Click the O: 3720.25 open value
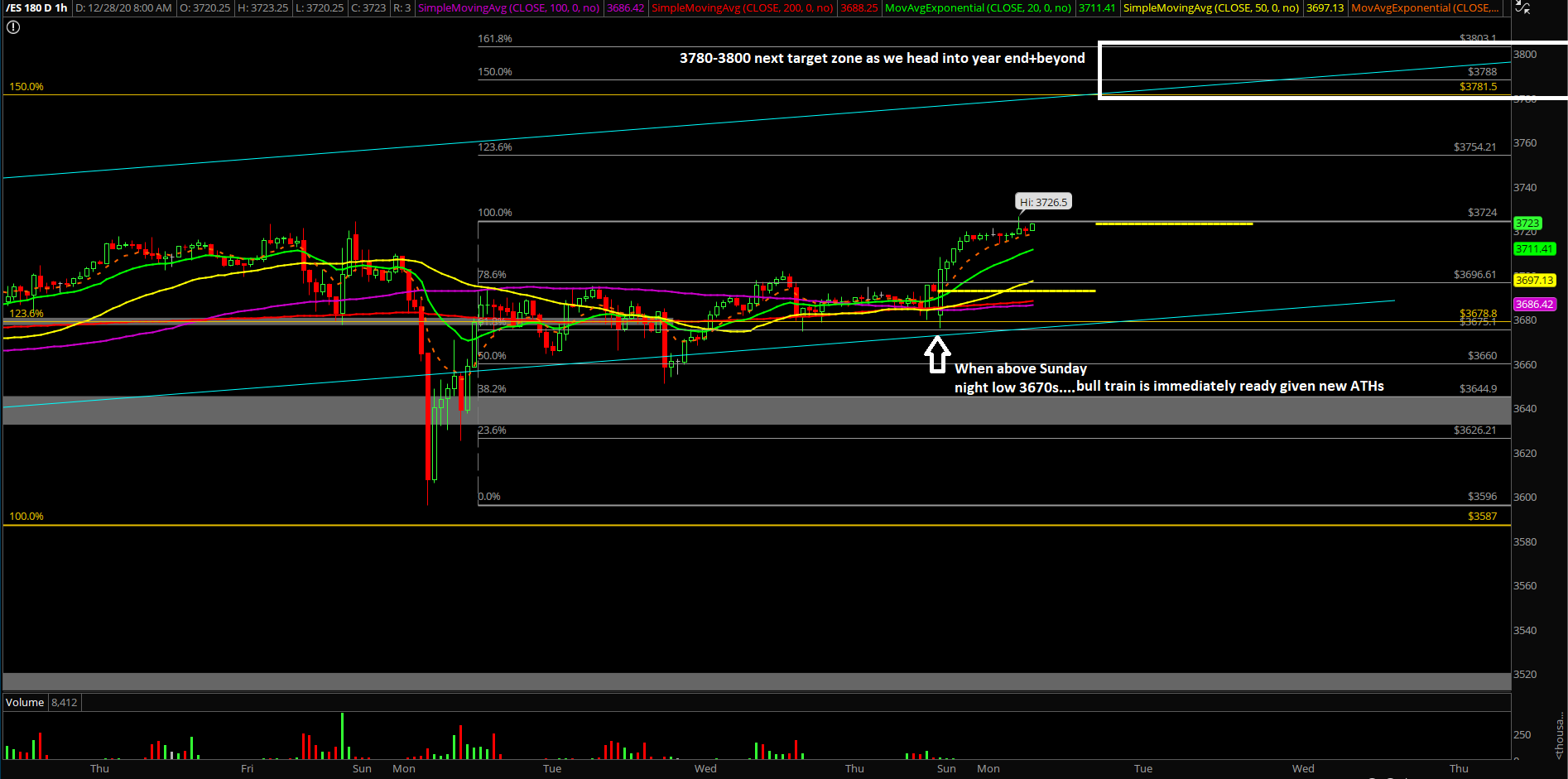Screen dimensions: 1568x779 click(x=205, y=7)
